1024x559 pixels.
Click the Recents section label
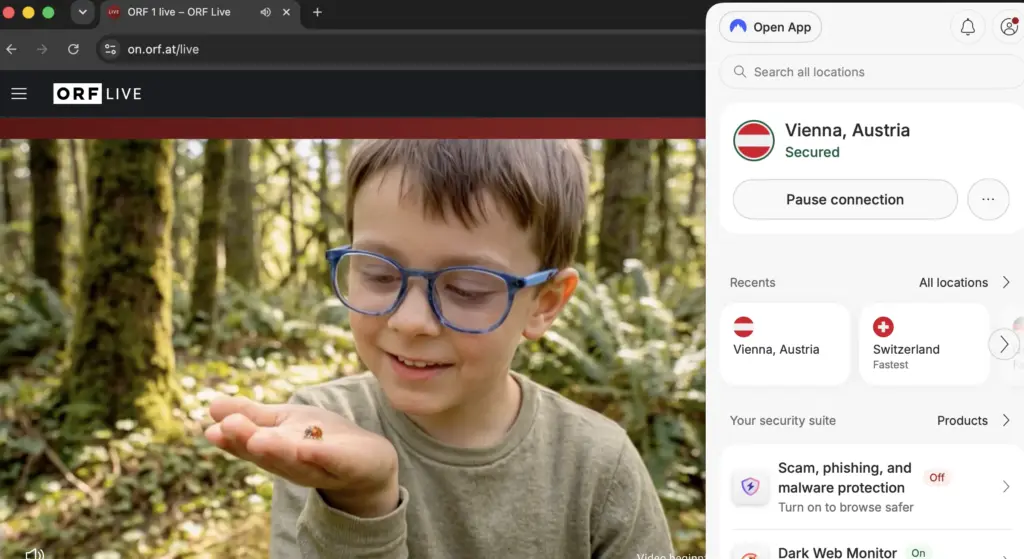[752, 282]
